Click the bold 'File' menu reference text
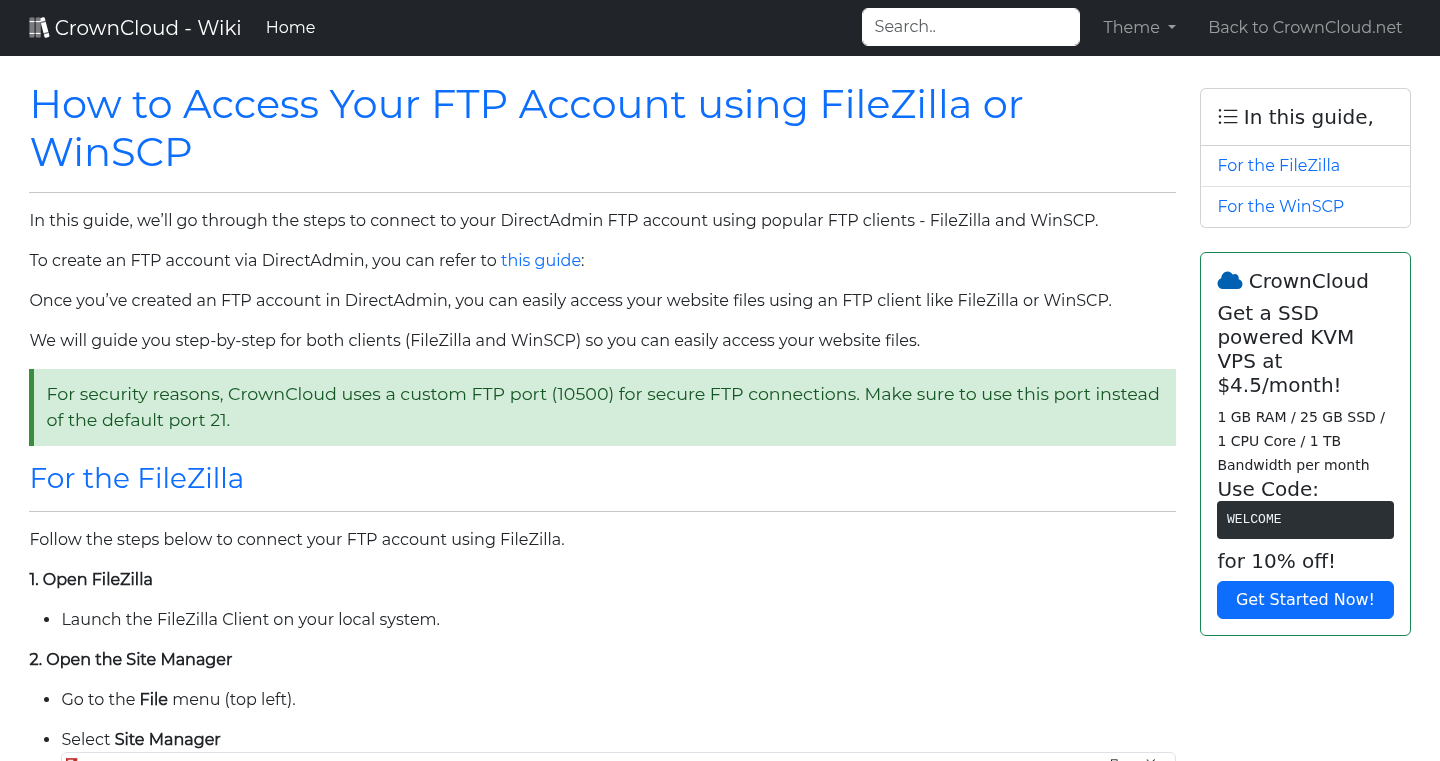This screenshot has width=1440, height=761. (x=153, y=699)
